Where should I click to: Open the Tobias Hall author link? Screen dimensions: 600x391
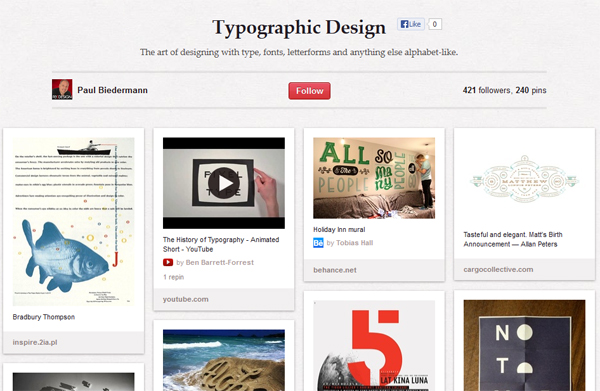(x=354, y=243)
